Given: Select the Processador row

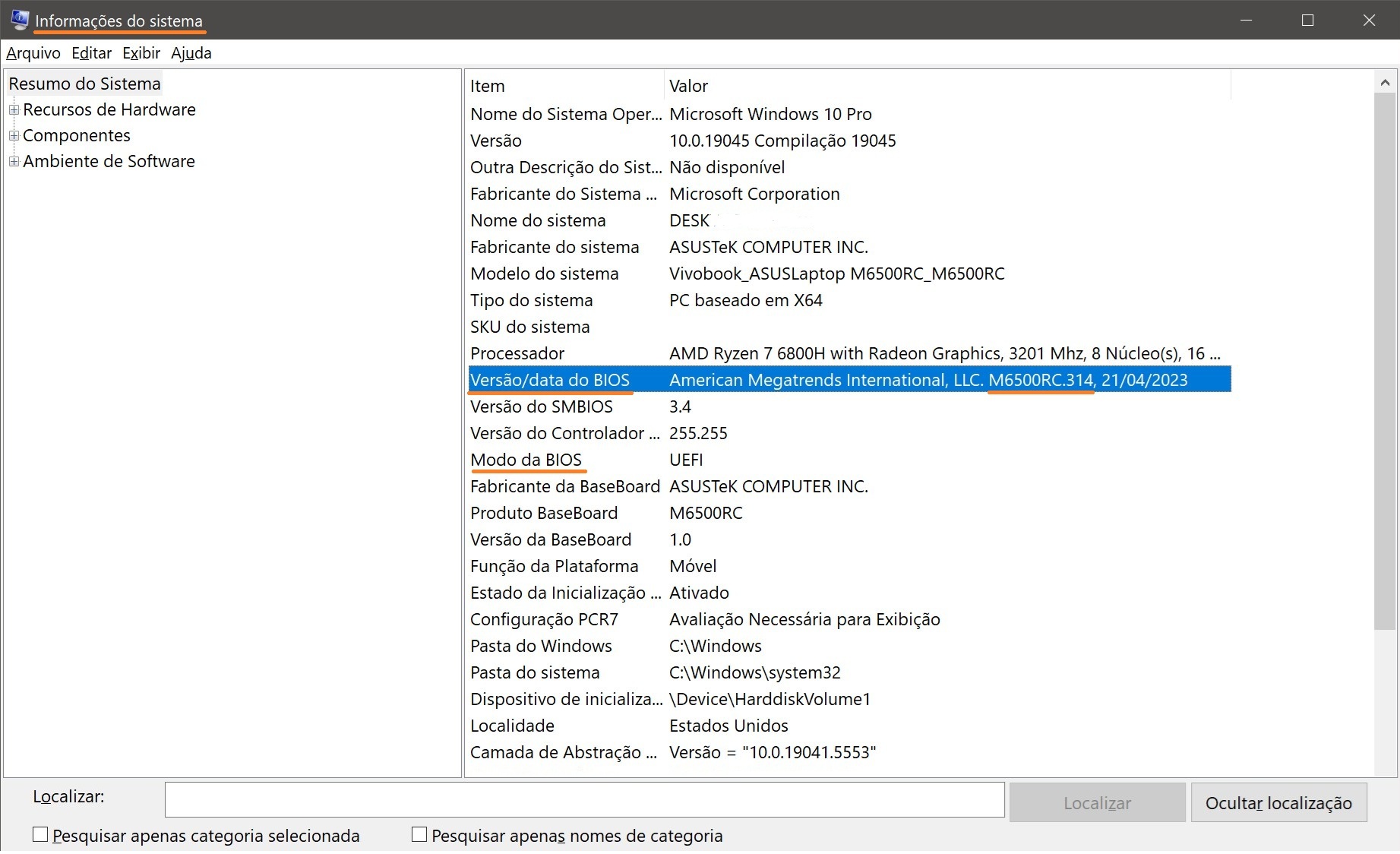Looking at the screenshot, I should (517, 353).
